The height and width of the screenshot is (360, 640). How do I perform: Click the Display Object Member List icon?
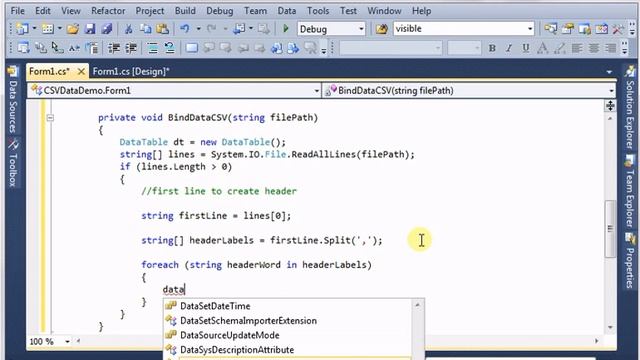click(23, 48)
